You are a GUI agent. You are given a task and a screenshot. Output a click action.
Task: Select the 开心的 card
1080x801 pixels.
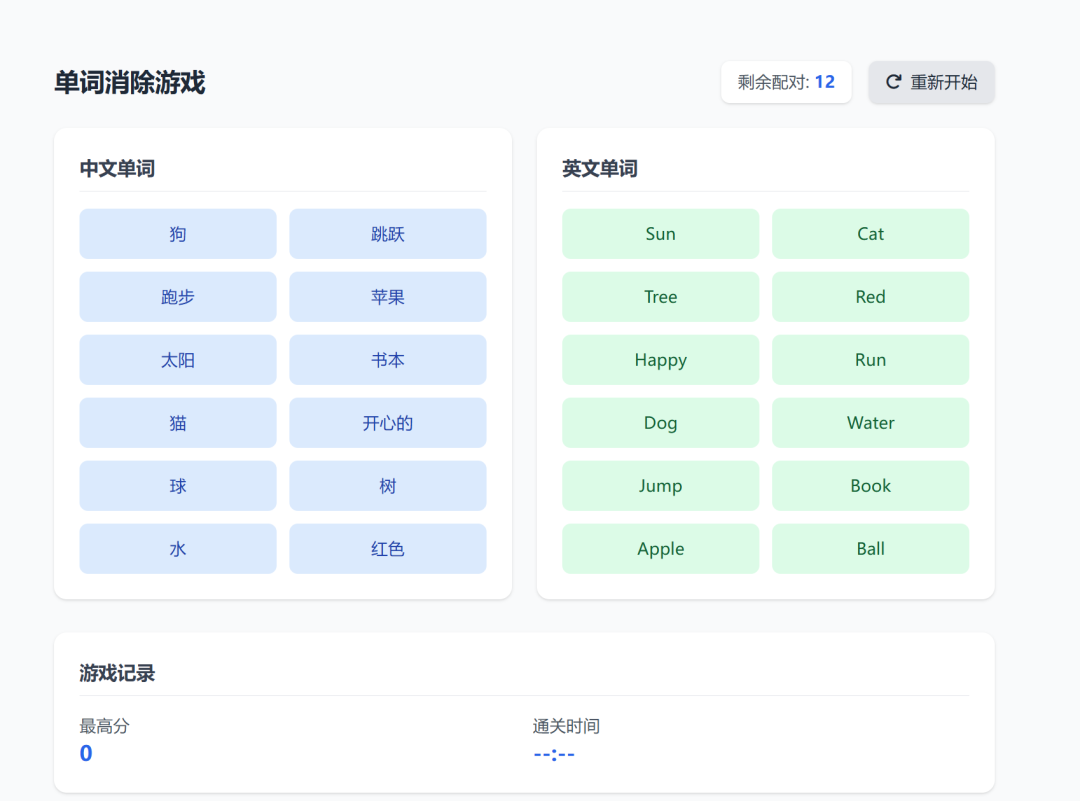(x=387, y=422)
